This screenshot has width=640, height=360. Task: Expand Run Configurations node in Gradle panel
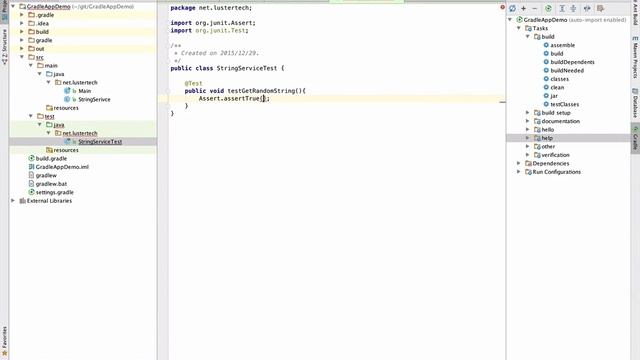(519, 172)
